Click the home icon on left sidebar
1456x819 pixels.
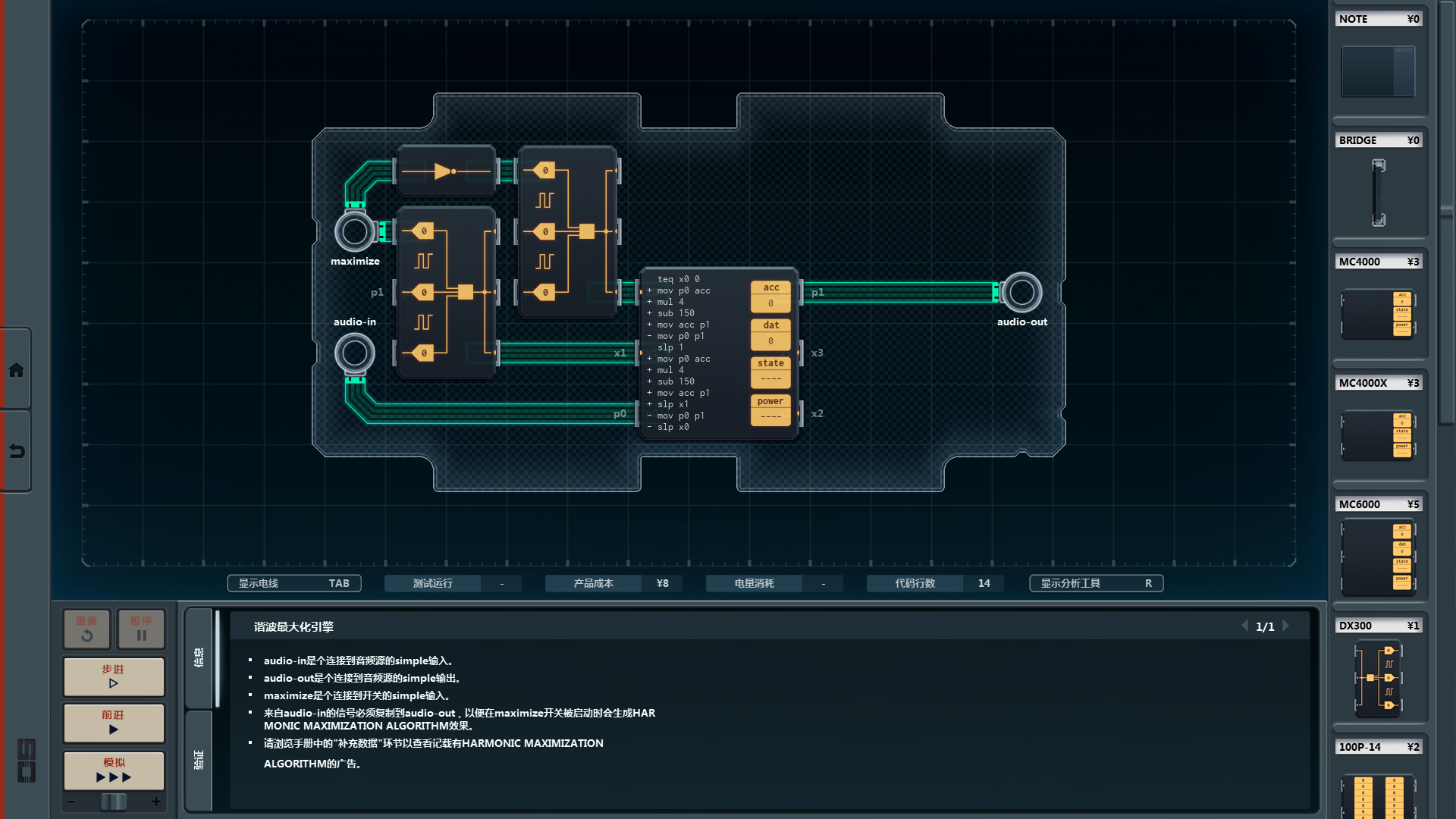coord(16,370)
